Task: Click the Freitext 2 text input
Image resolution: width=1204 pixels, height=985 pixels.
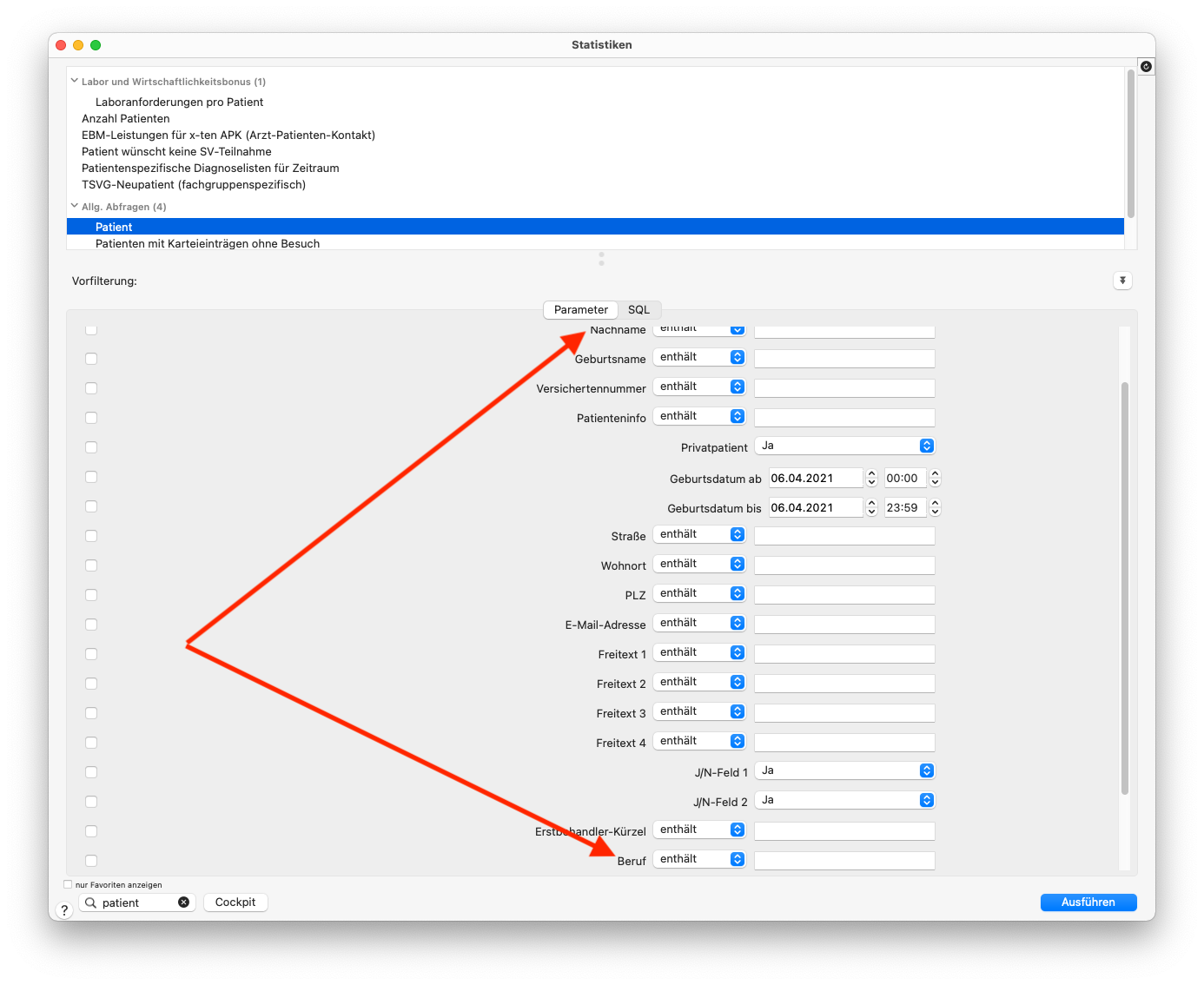Action: [844, 684]
